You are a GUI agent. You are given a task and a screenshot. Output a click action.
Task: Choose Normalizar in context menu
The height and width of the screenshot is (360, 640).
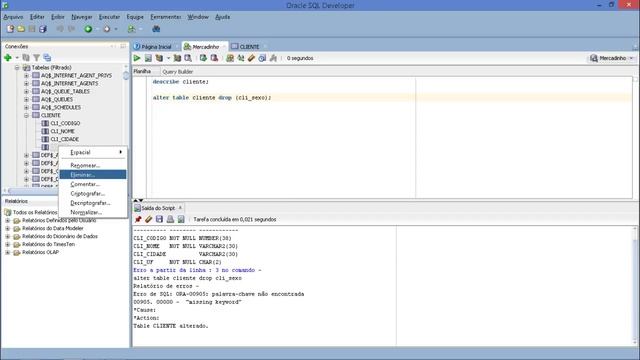[93, 212]
